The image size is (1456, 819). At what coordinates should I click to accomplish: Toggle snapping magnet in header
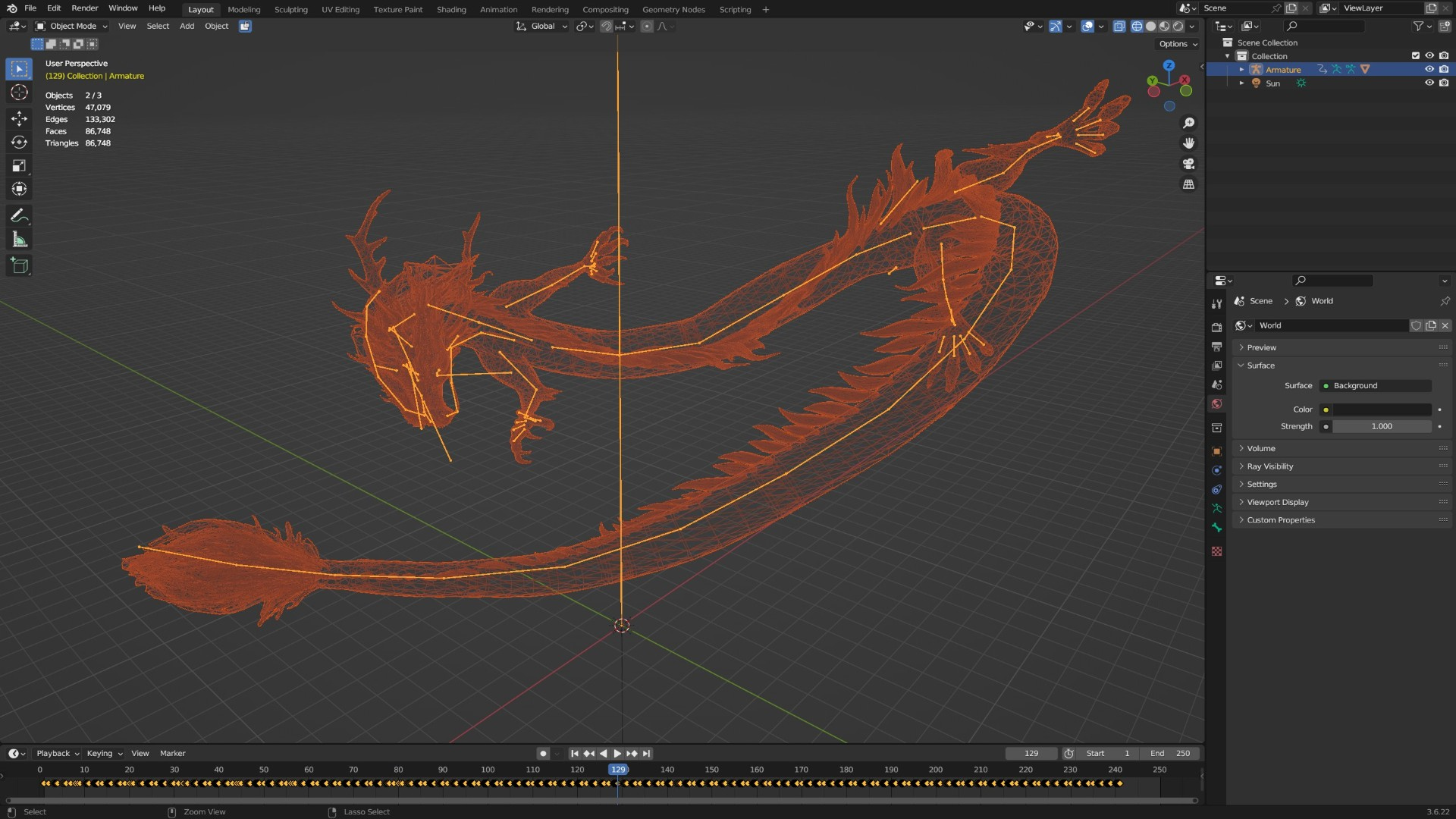coord(606,26)
